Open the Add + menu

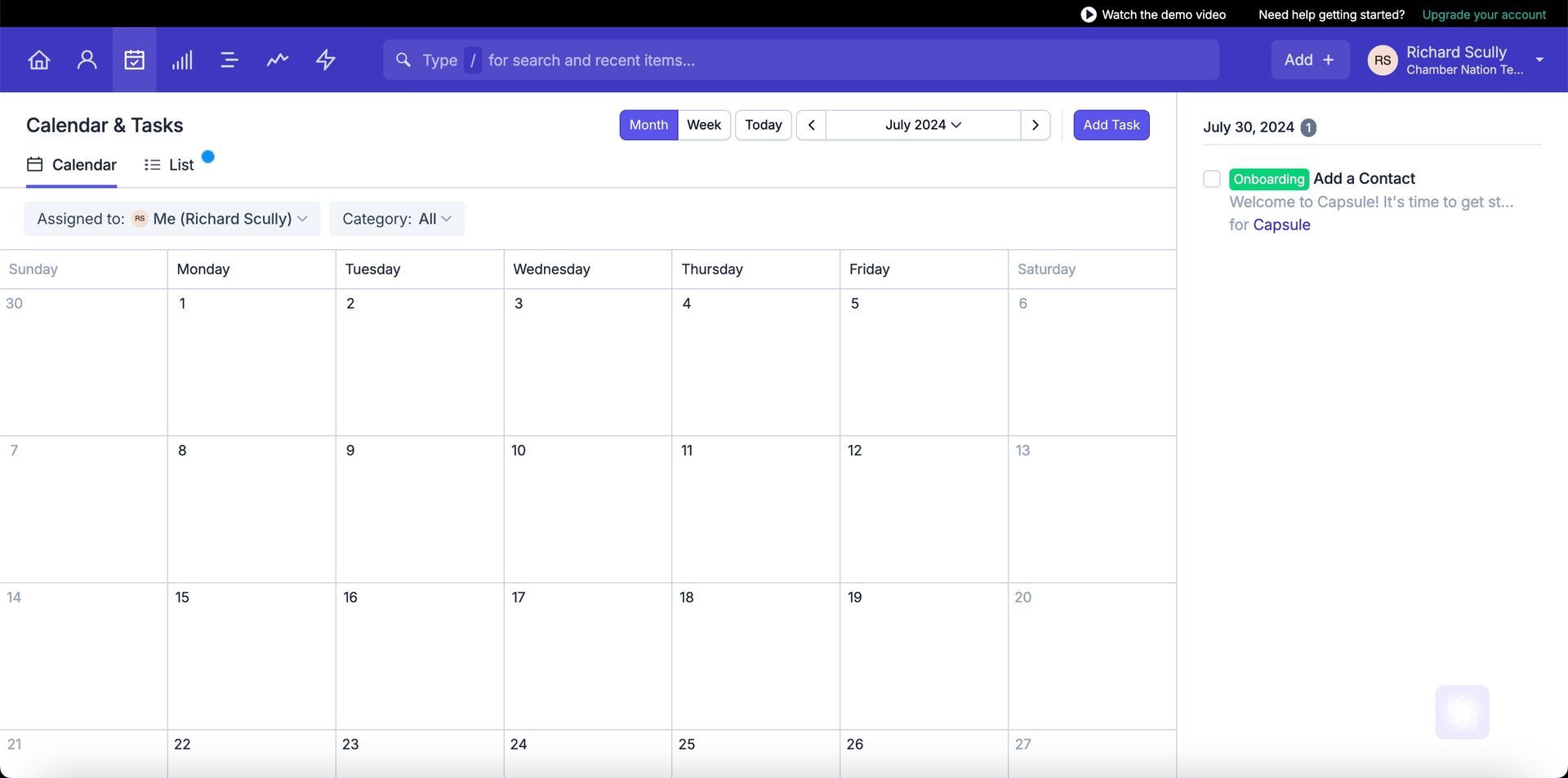pyautogui.click(x=1310, y=60)
